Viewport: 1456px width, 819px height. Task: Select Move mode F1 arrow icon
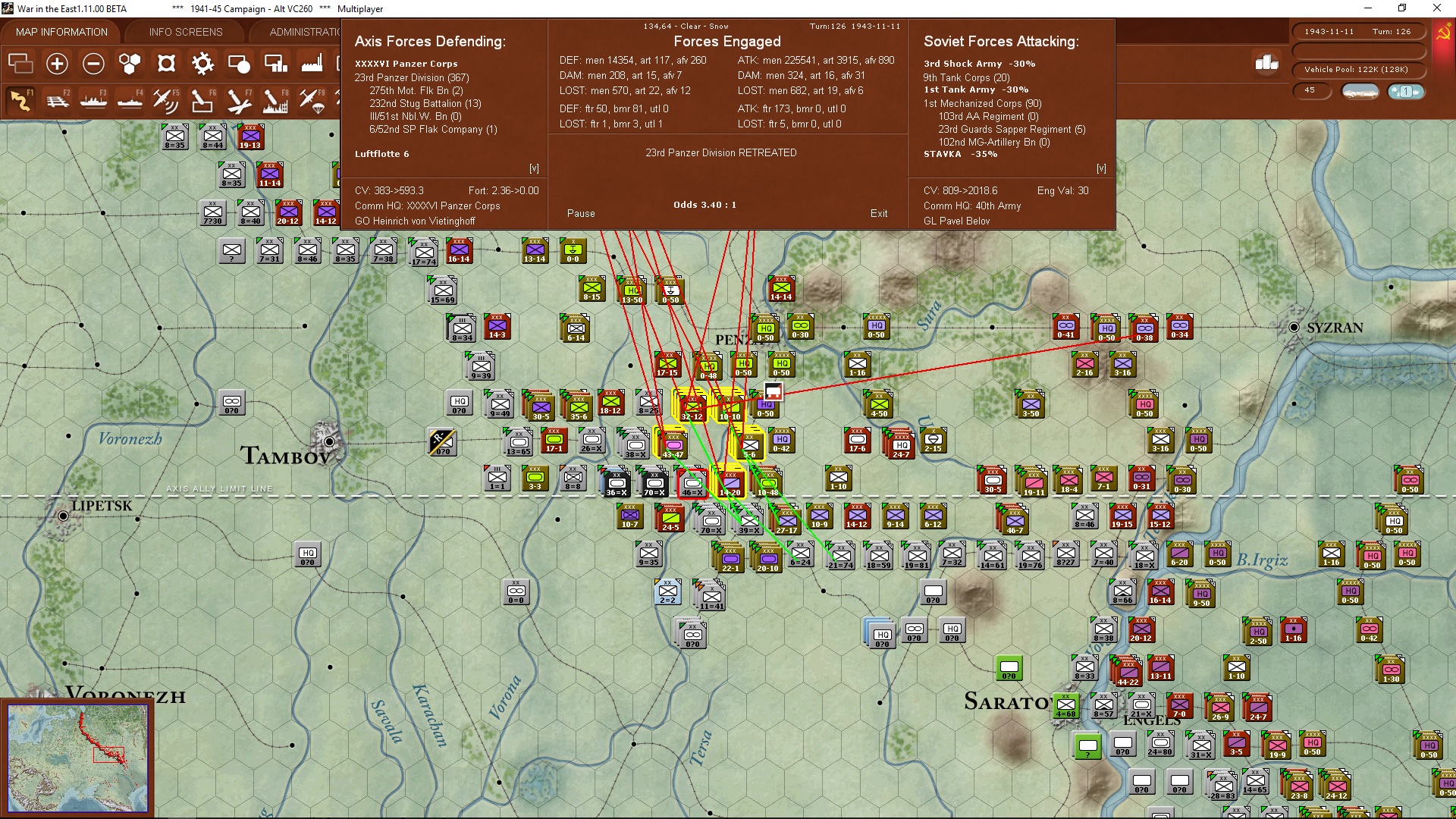tap(20, 100)
